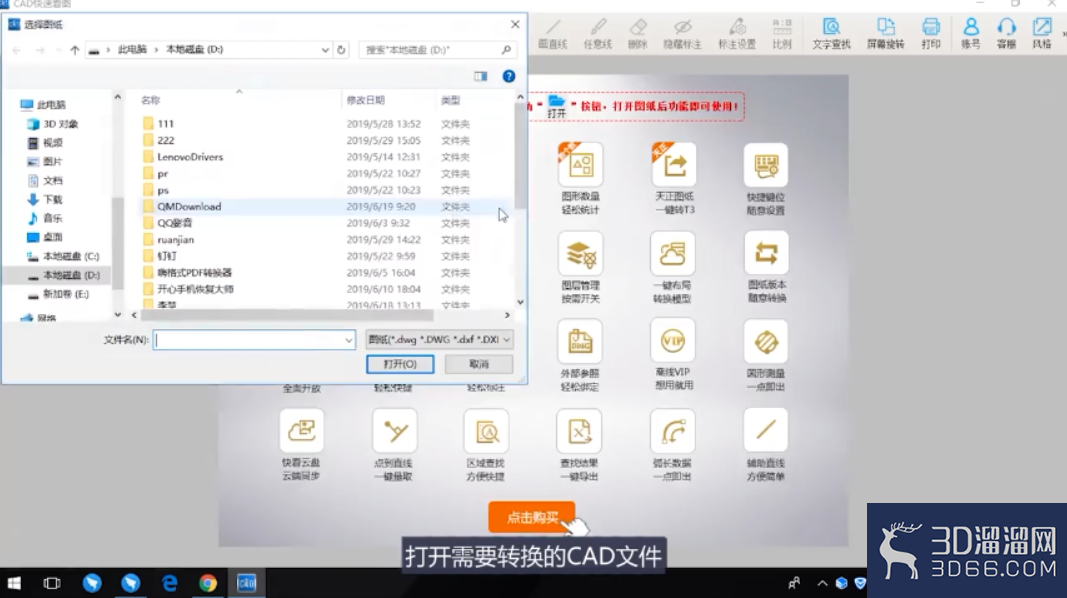This screenshot has width=1067, height=598.
Task: Click the 离线VIP想用就用 icon
Action: point(673,341)
